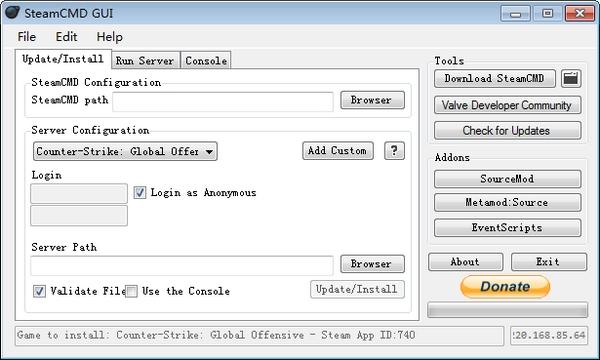Viewport: 600px width, 360px height.
Task: Open the Help menu
Action: [x=109, y=37]
